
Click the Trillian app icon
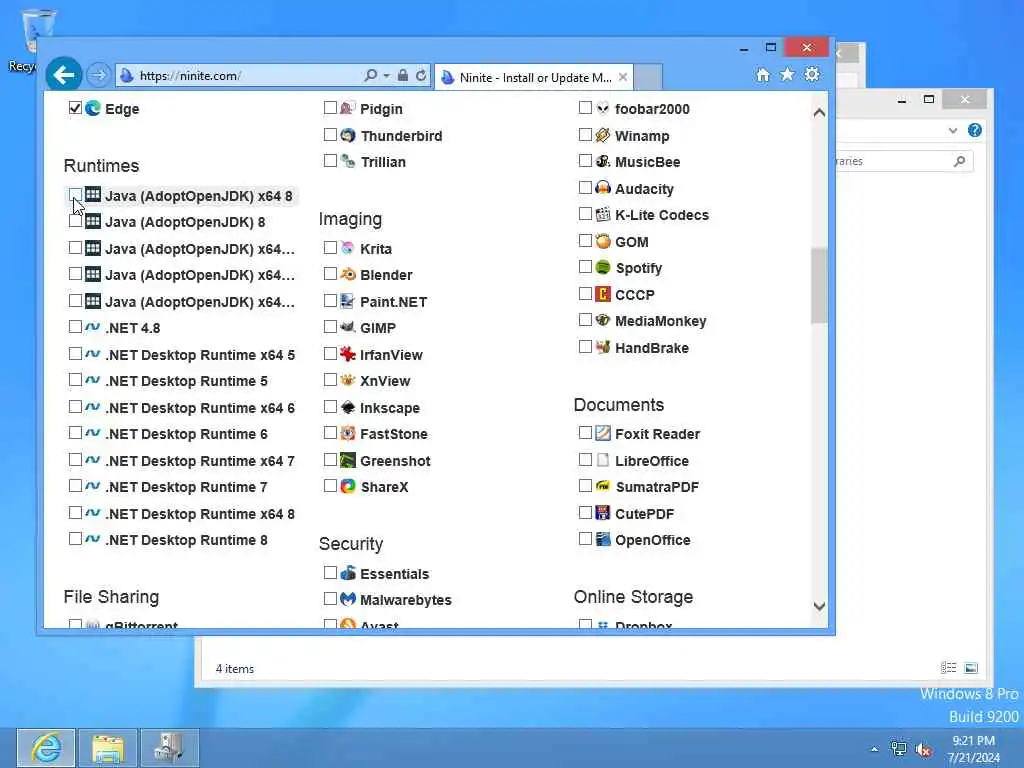(348, 161)
